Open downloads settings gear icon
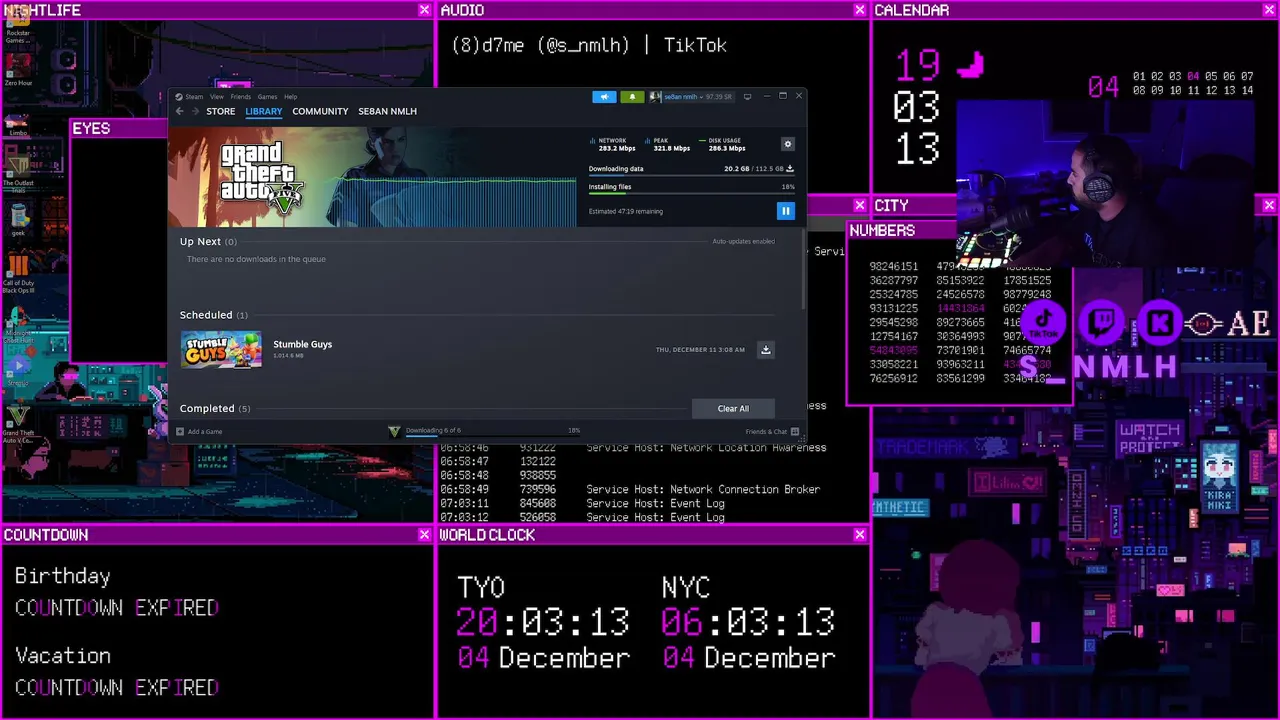1280x720 pixels. coord(787,144)
